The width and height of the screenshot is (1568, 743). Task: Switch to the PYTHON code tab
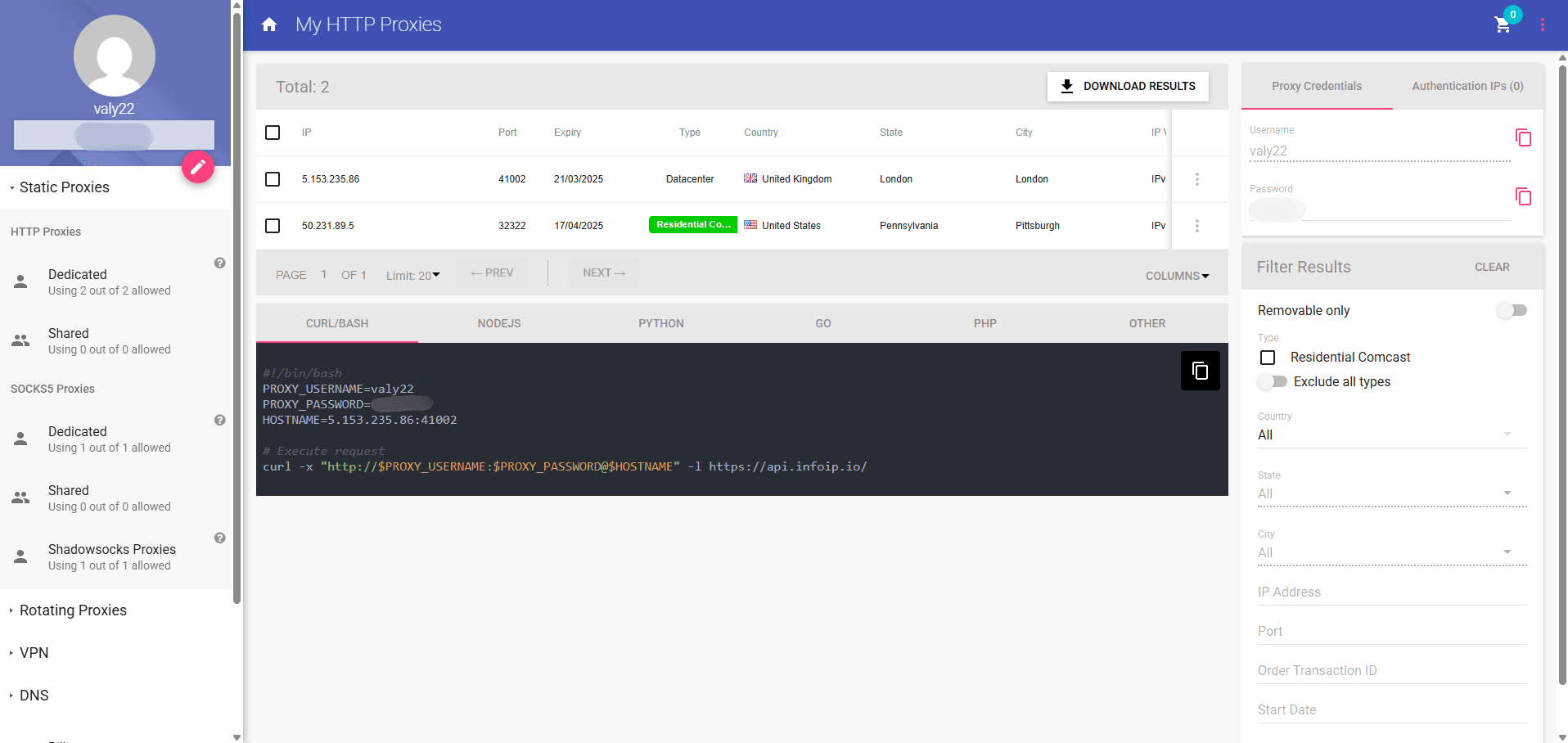click(660, 323)
